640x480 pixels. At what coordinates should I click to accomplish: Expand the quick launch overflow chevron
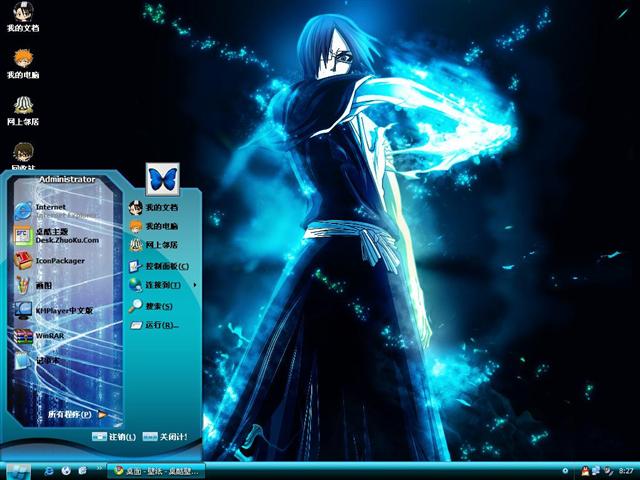click(99, 469)
